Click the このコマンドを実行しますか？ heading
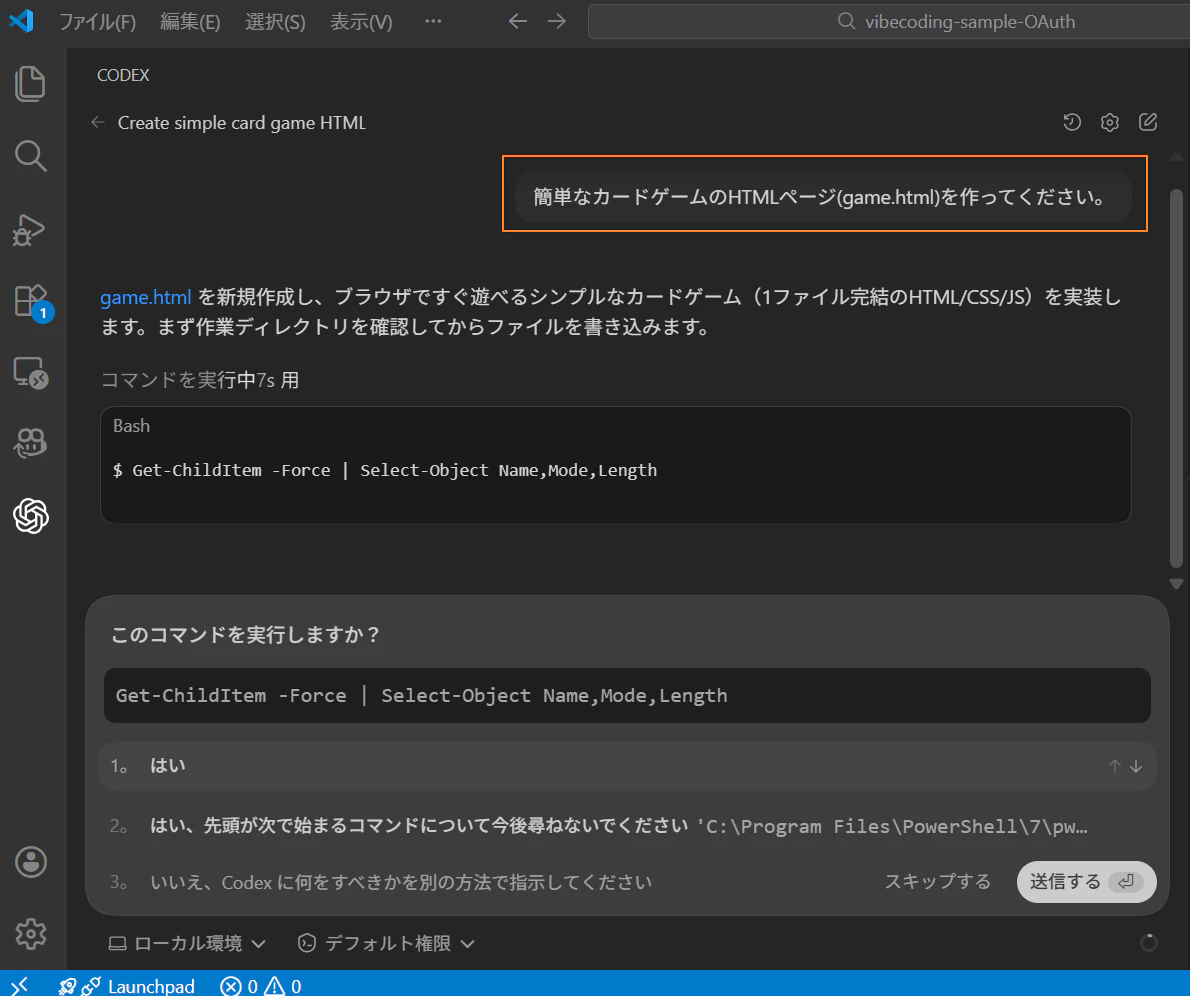The image size is (1190, 996). point(246,635)
